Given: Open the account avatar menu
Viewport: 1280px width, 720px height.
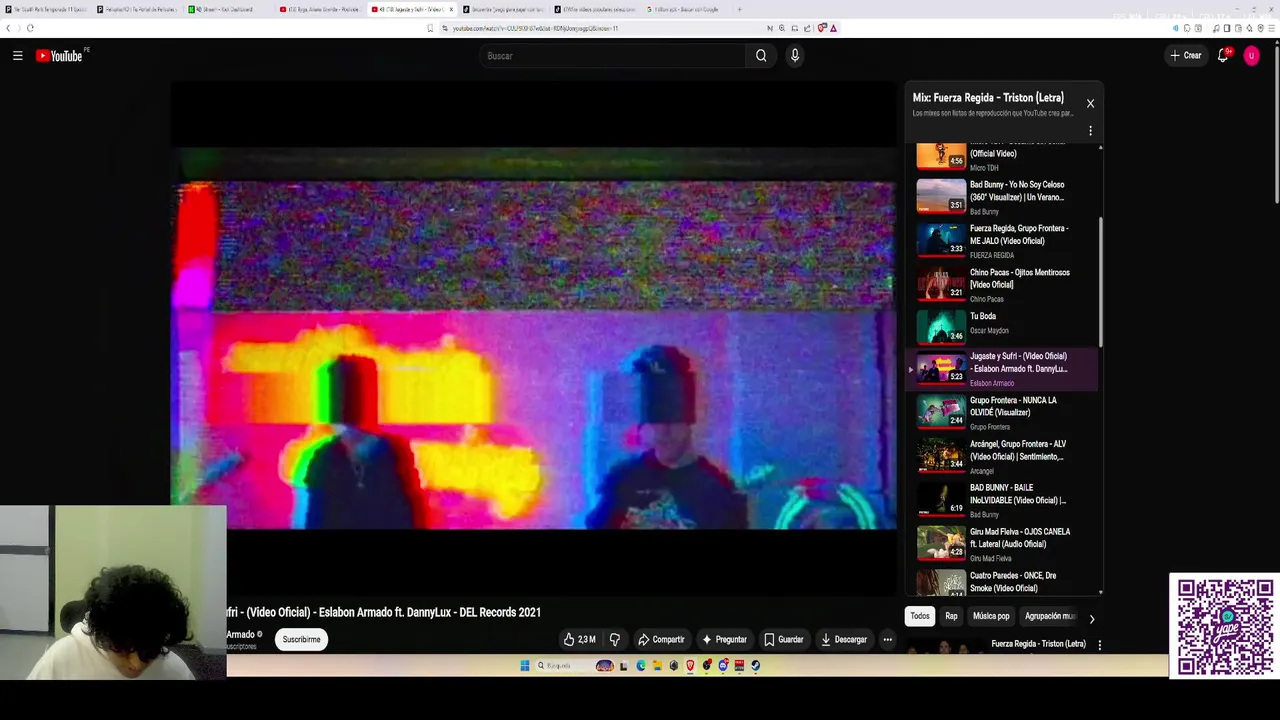Looking at the screenshot, I should click(x=1251, y=56).
